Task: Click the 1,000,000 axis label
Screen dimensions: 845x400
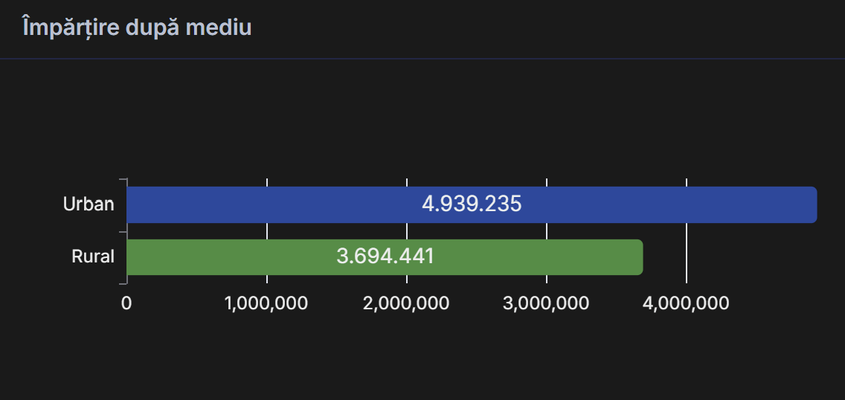Action: [267, 303]
